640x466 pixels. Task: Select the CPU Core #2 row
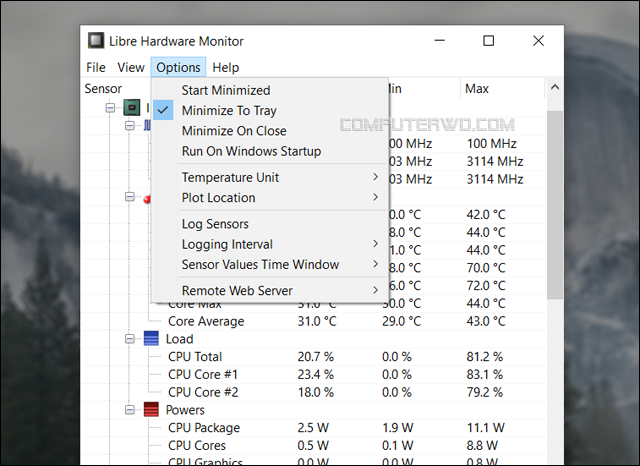pos(314,393)
